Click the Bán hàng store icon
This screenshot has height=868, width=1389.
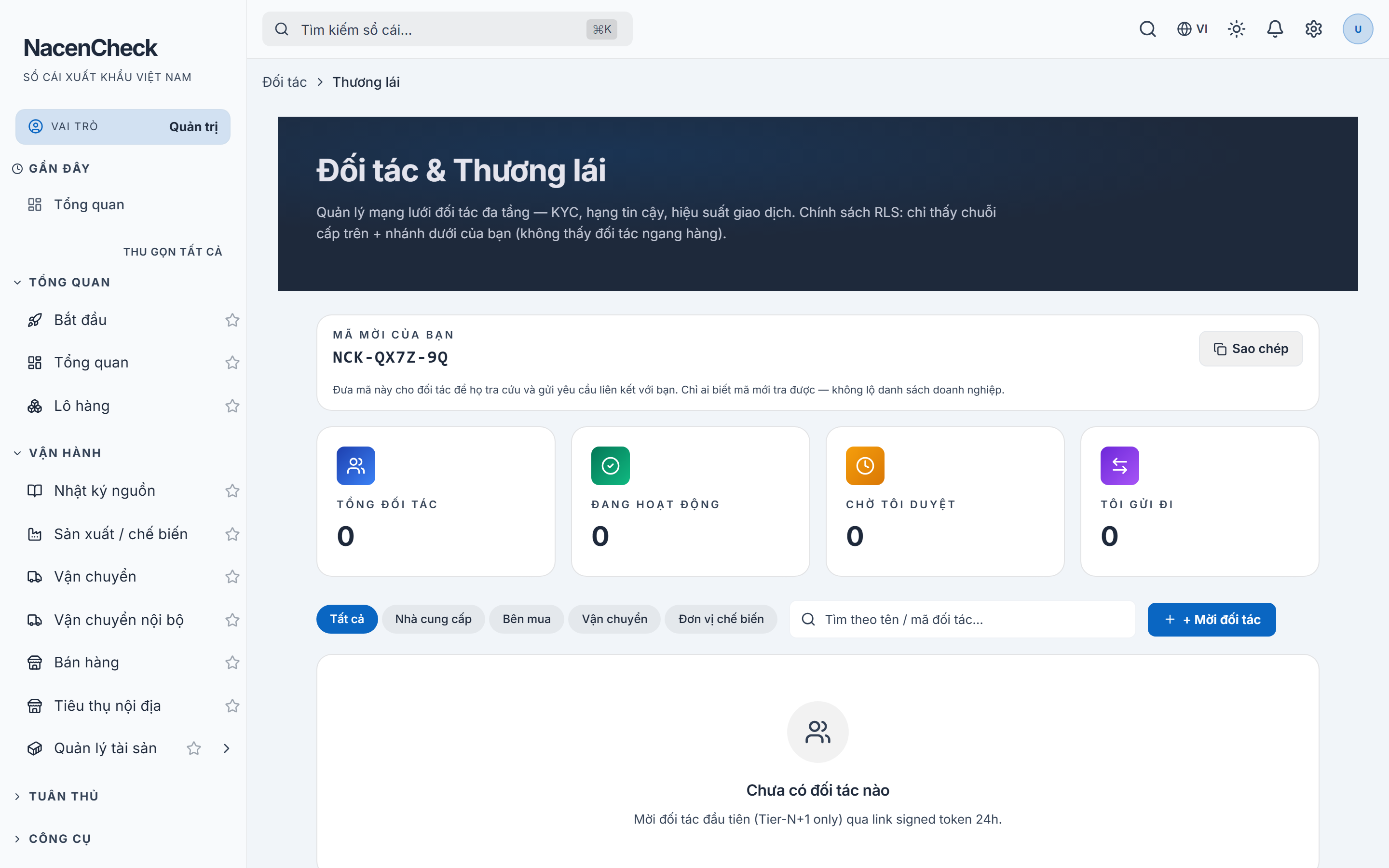pyautogui.click(x=35, y=663)
